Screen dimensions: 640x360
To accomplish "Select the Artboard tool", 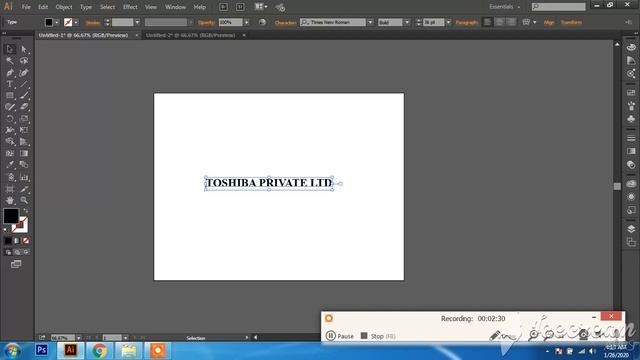I will click(10, 189).
